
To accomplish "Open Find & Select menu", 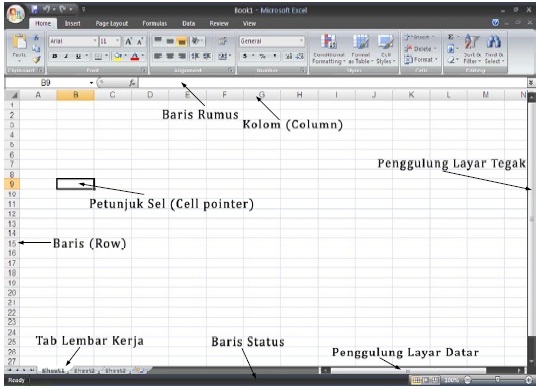I will 494,49.
